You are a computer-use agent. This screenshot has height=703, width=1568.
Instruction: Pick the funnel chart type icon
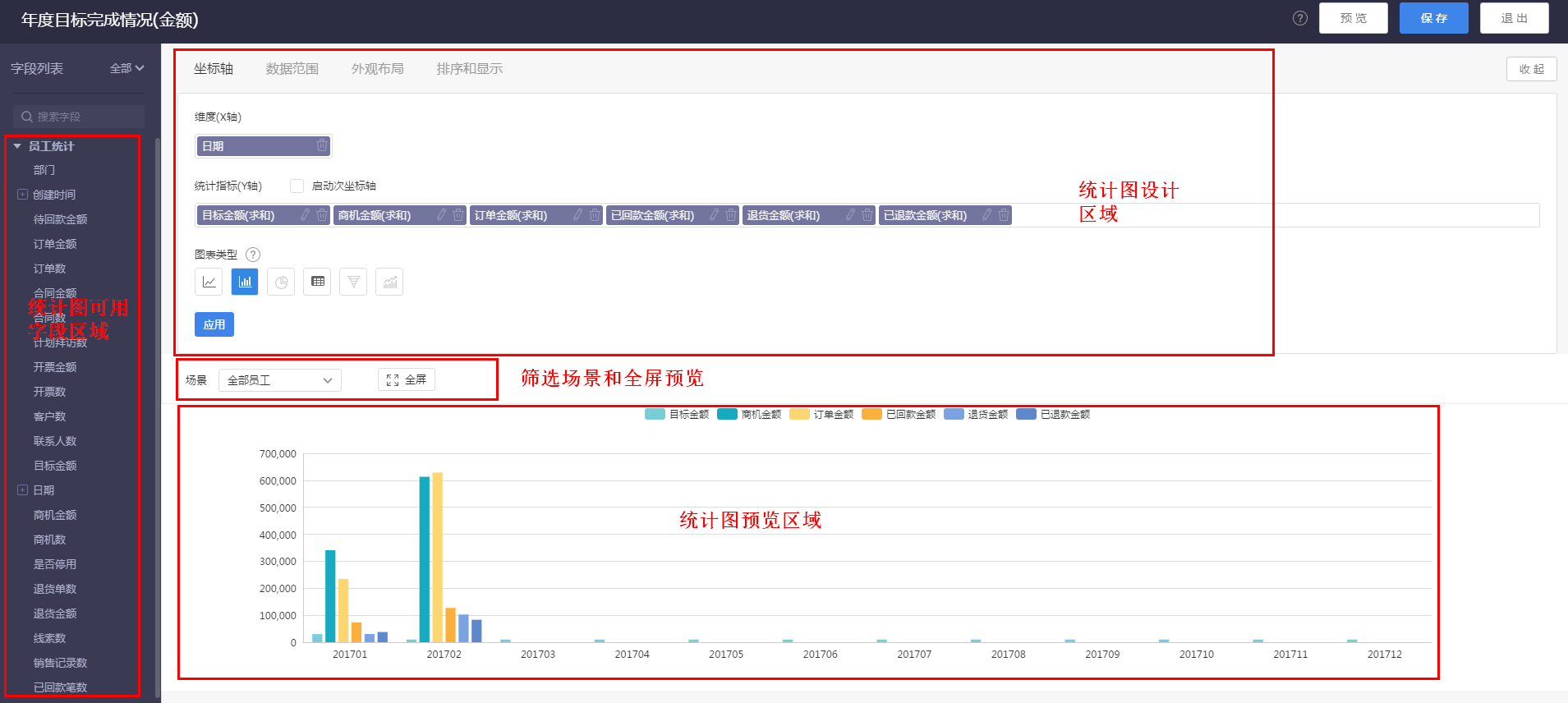(353, 282)
